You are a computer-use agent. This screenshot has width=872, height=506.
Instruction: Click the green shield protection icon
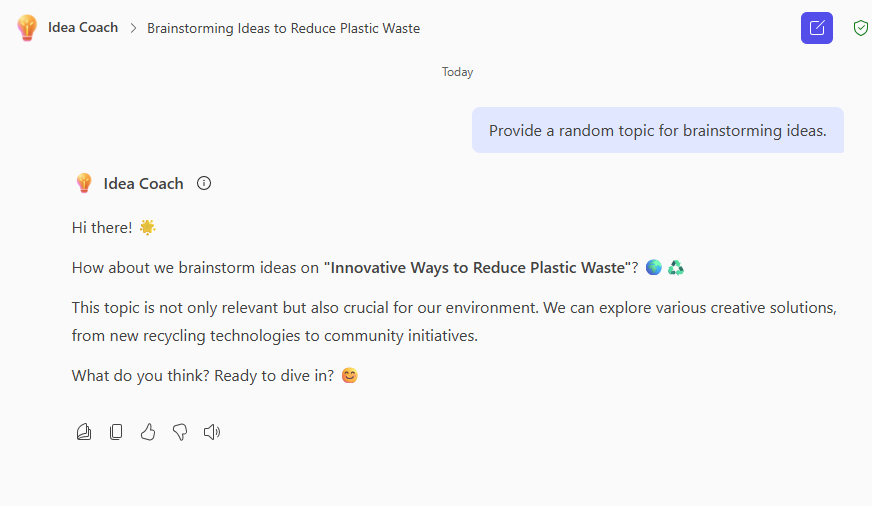pos(860,28)
